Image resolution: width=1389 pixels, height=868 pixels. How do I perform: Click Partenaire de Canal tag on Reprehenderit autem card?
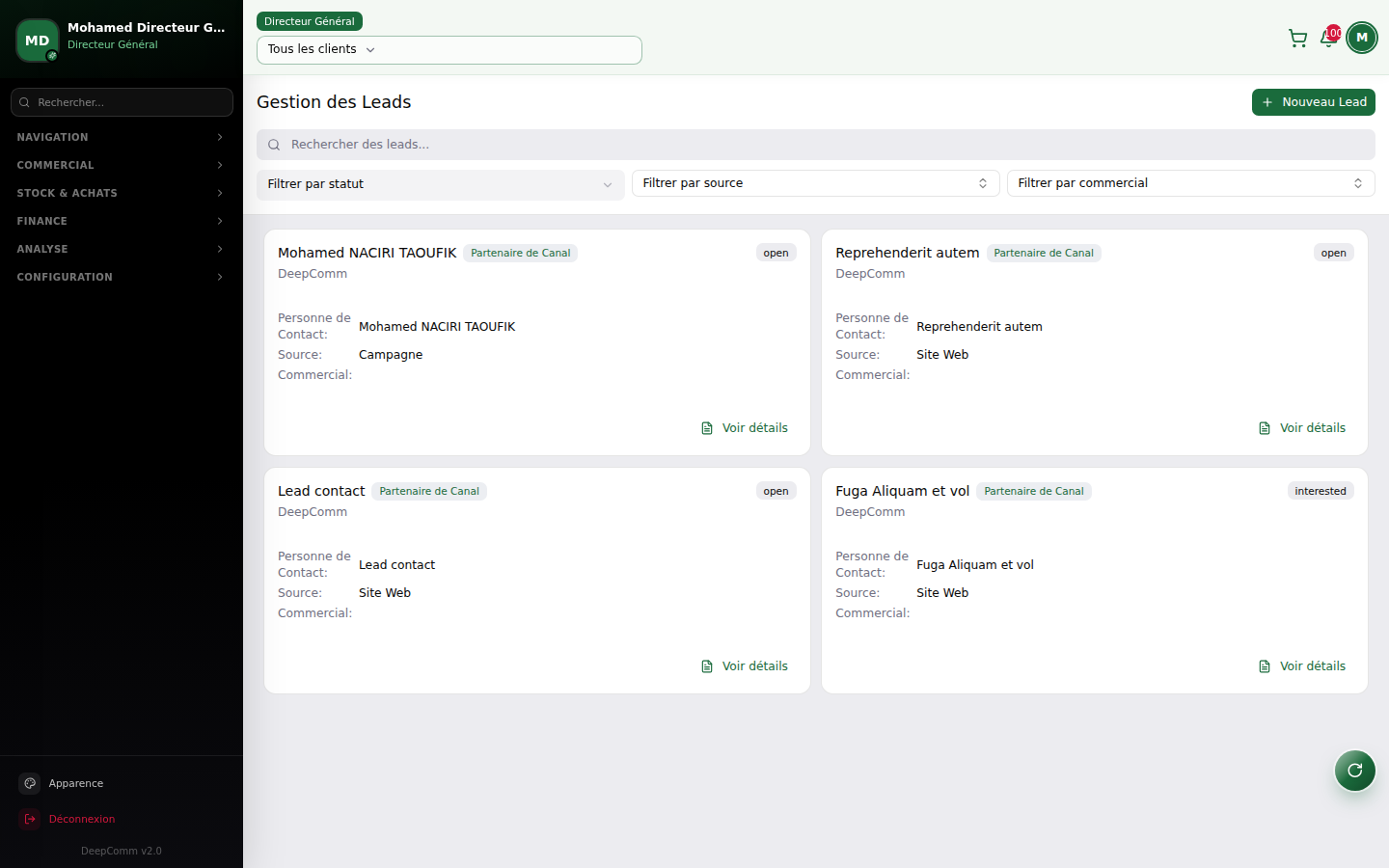pyautogui.click(x=1044, y=253)
